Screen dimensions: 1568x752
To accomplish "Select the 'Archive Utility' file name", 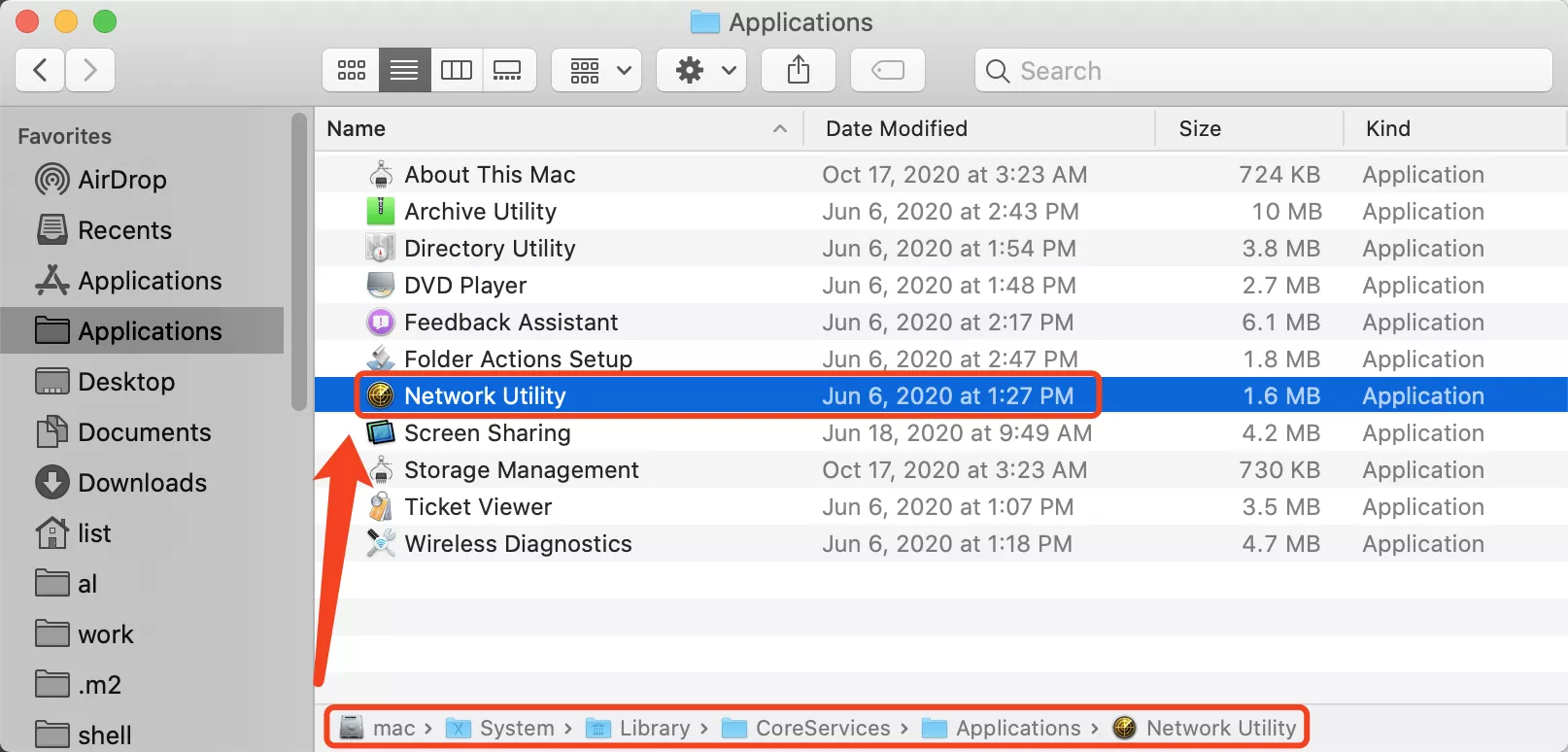I will 480,212.
